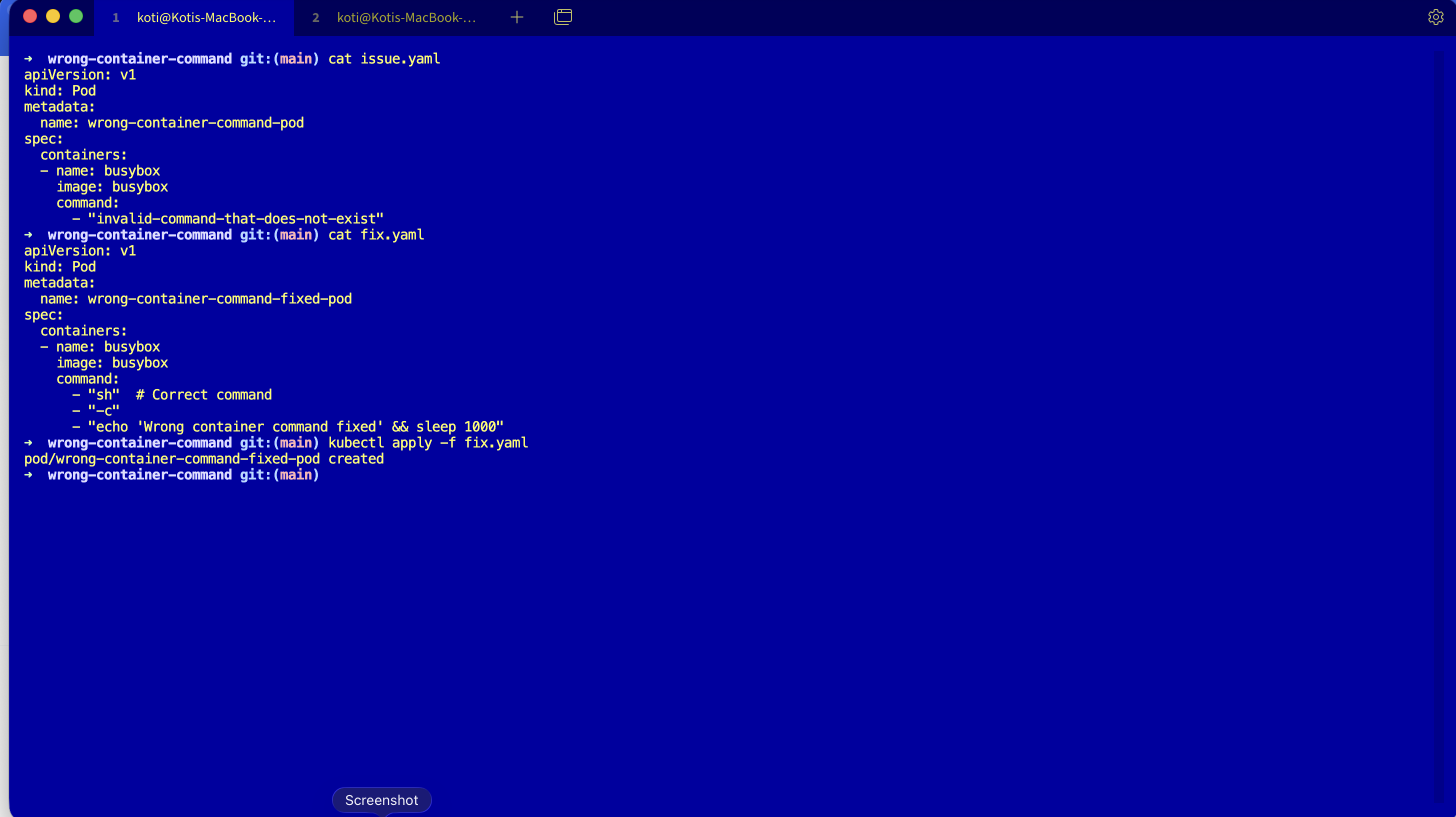The image size is (1456, 817).
Task: Click the kubectl apply command line
Action: click(427, 442)
